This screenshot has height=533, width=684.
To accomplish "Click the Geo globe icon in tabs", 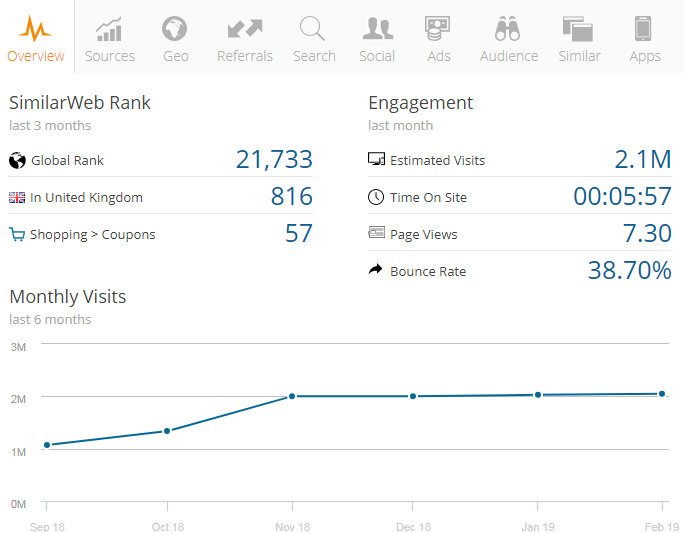I will (x=174, y=29).
